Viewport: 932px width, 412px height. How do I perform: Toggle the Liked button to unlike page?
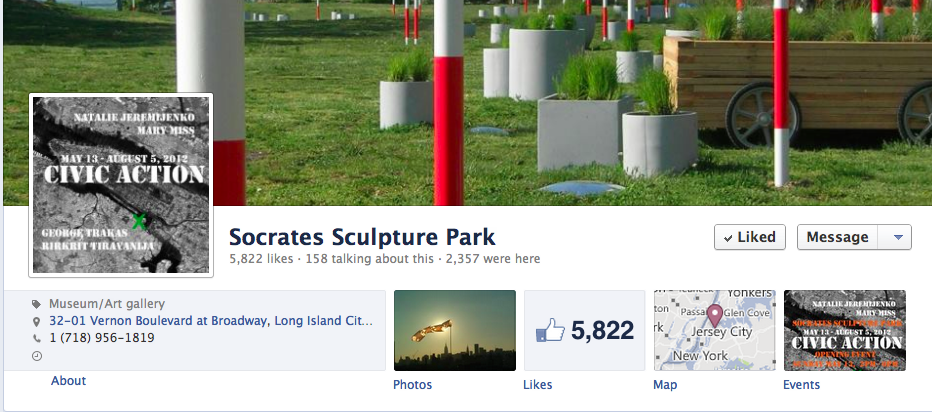[750, 237]
